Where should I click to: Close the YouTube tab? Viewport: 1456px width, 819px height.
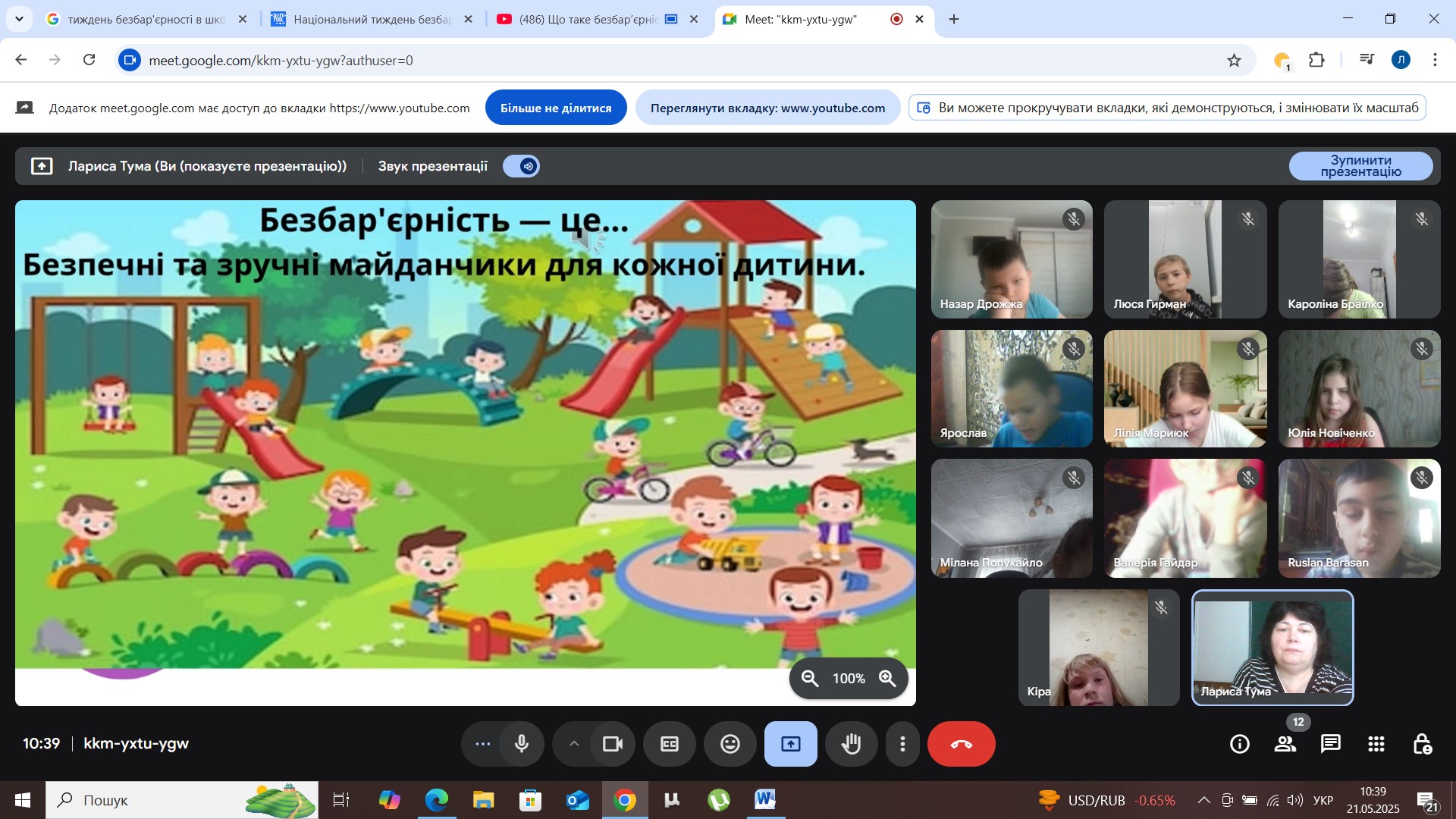pyautogui.click(x=693, y=19)
